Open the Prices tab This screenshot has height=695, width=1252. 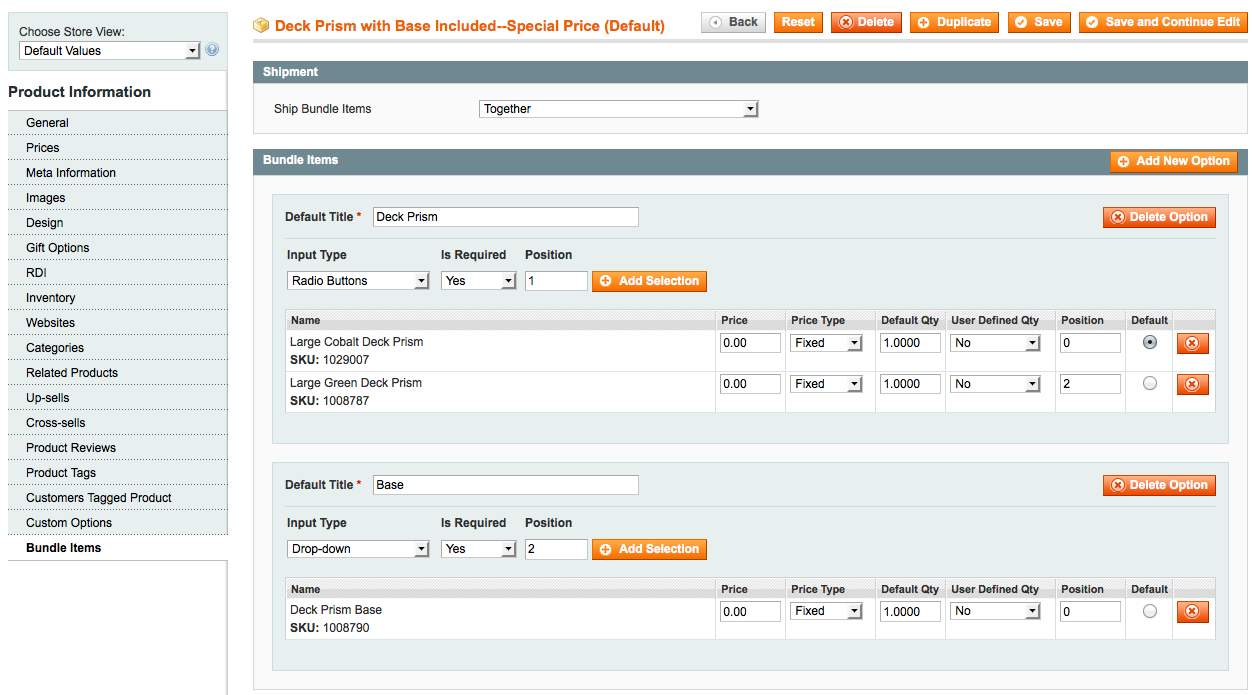(118, 148)
